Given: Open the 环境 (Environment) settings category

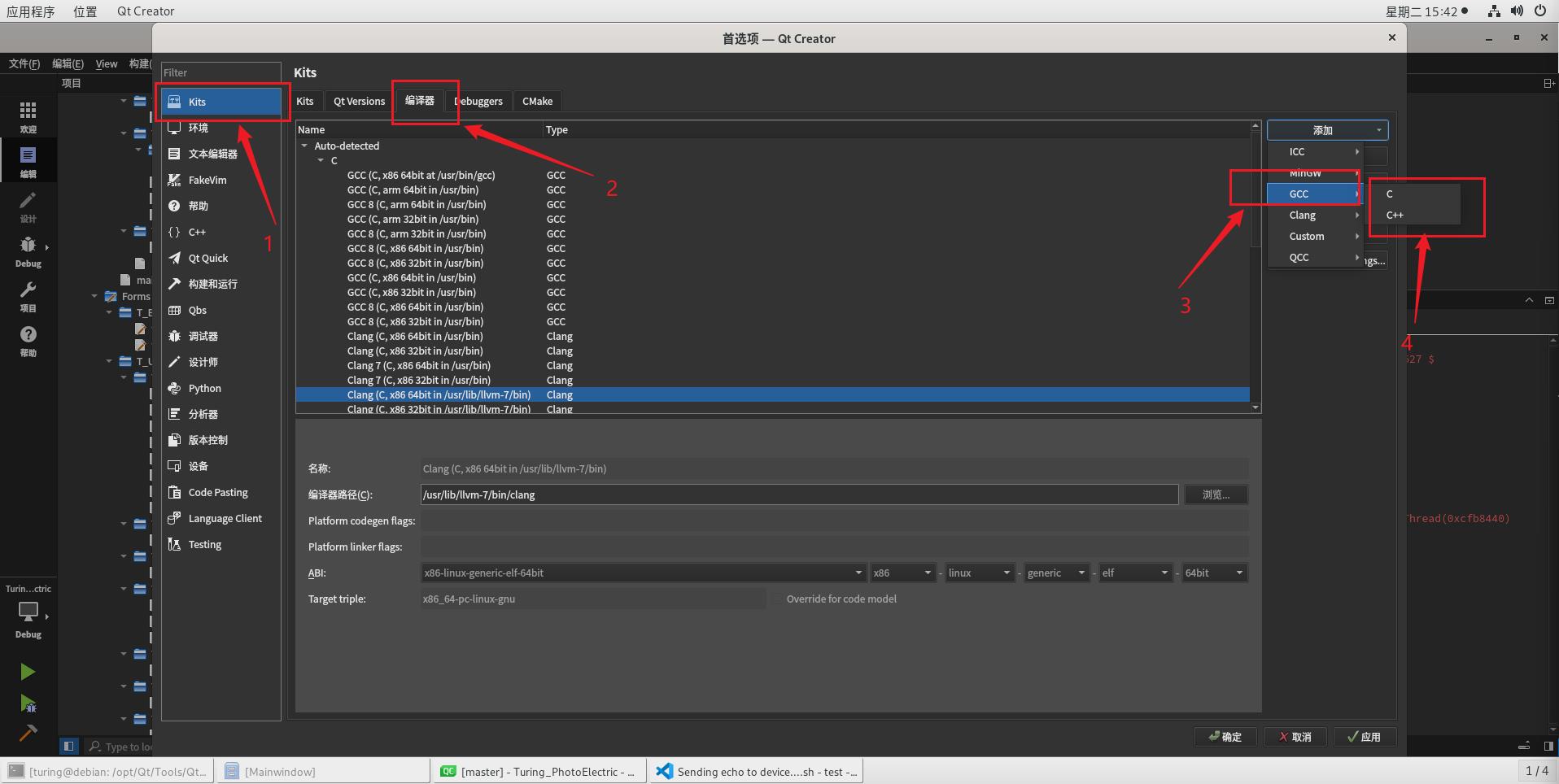Looking at the screenshot, I should (x=221, y=128).
